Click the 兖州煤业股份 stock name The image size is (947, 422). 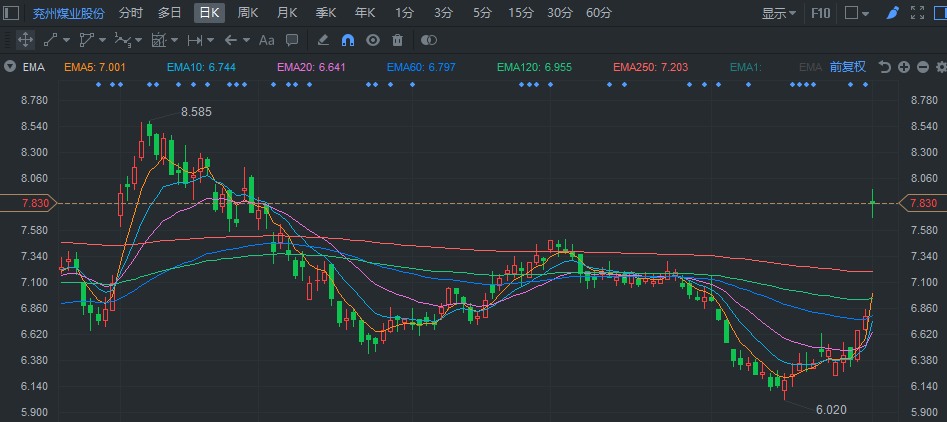coord(68,13)
